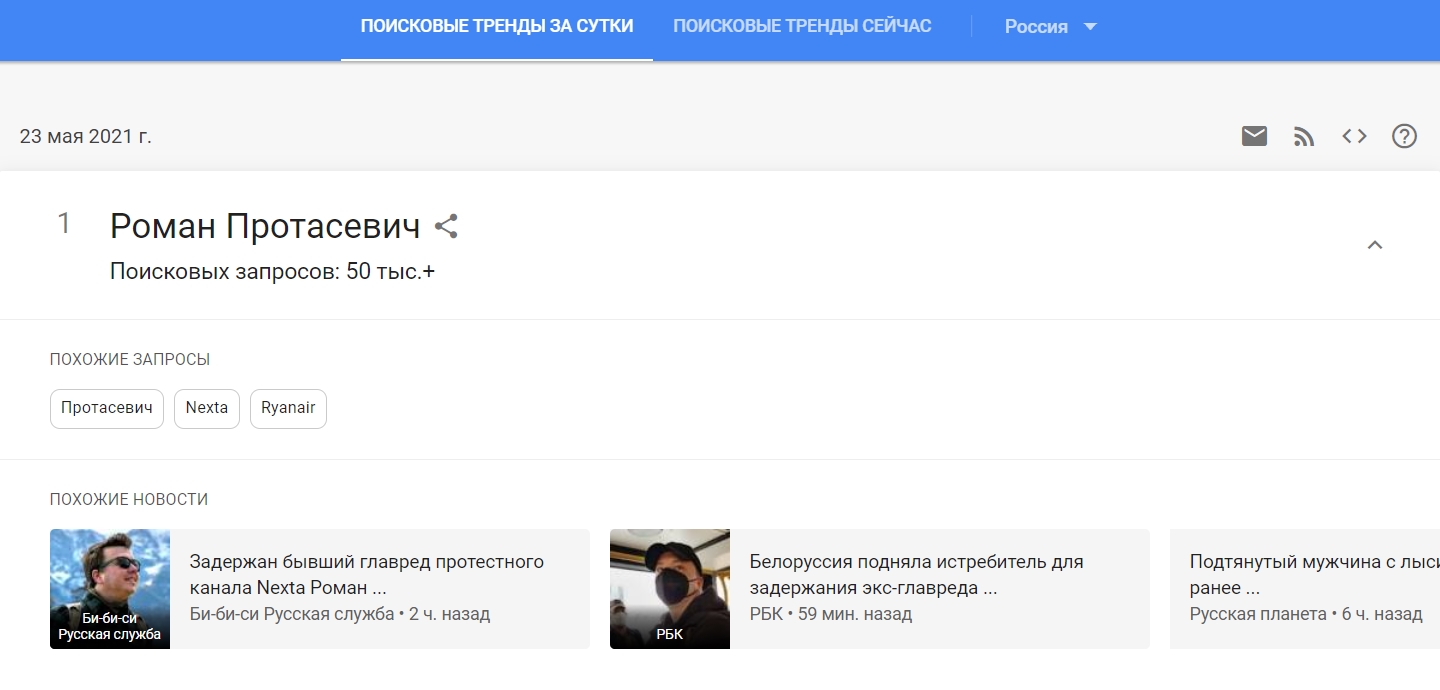Click the Роман Протасевич trend title
The width and height of the screenshot is (1440, 690).
point(265,226)
